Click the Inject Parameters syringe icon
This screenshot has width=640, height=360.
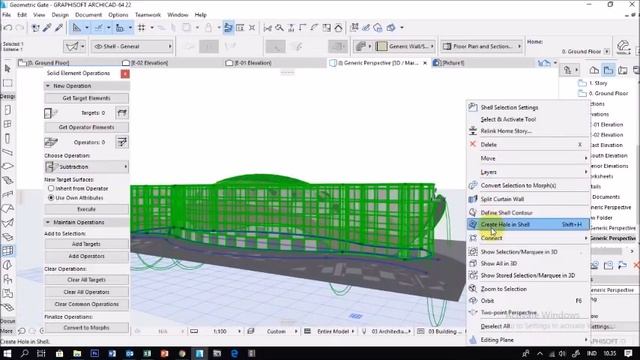(59, 28)
